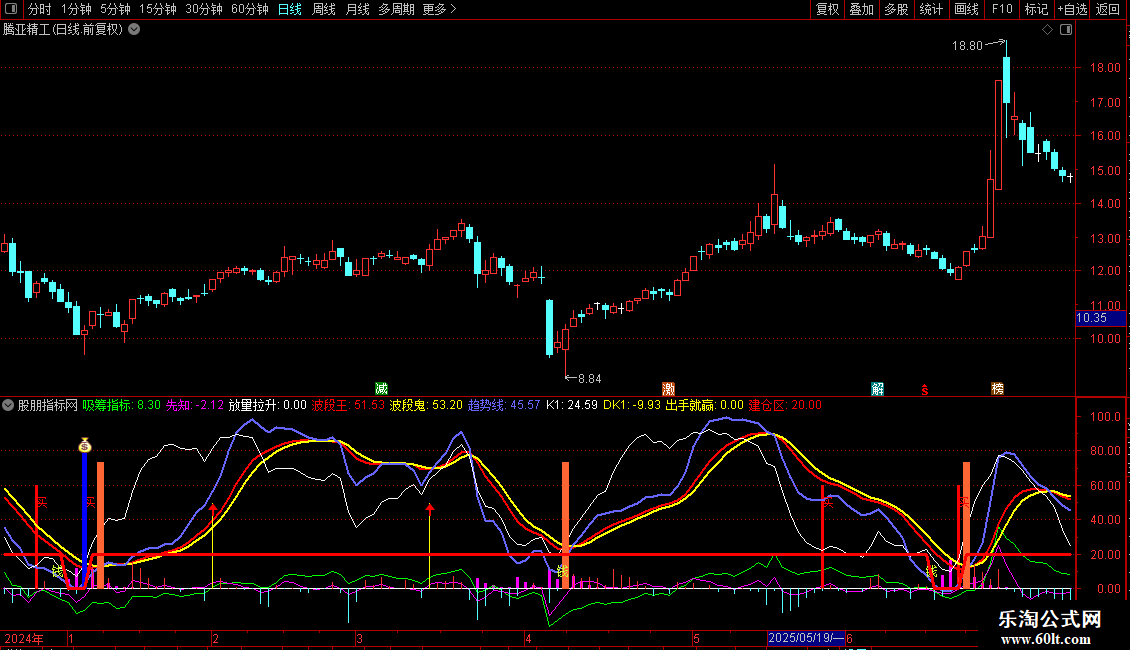The image size is (1130, 650).
Task: Select the 日线 daily chart tab
Action: [x=290, y=9]
